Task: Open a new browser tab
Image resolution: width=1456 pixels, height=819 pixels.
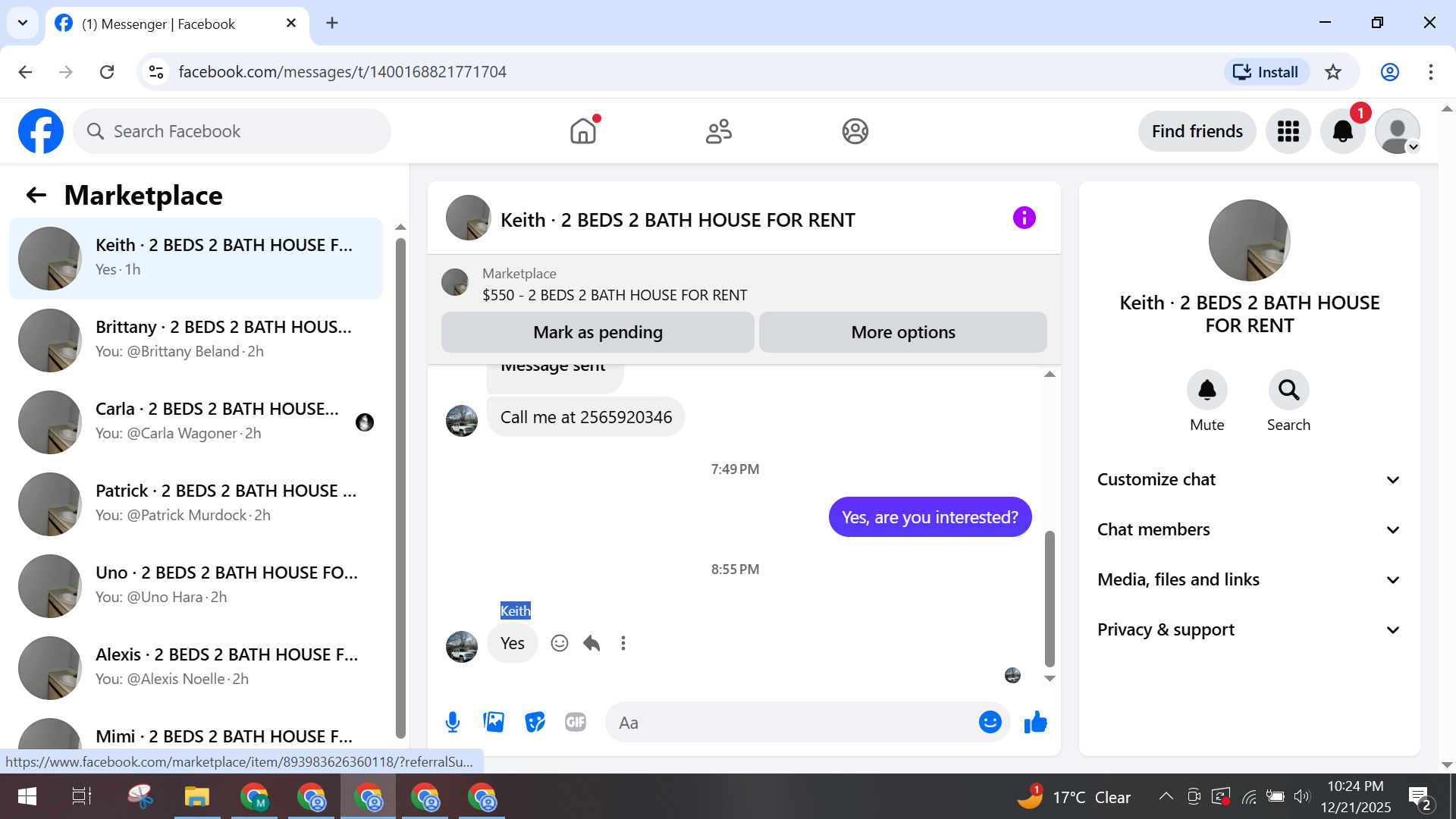Action: pos(332,23)
